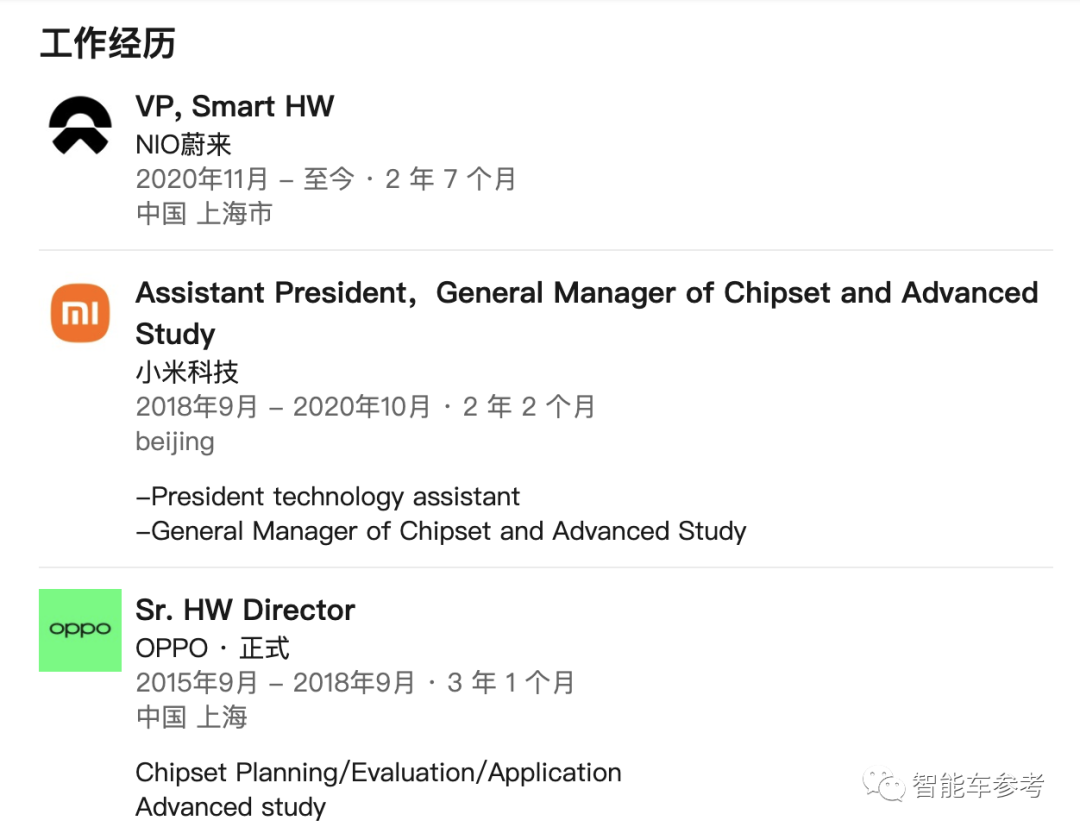This screenshot has height=833, width=1080.
Task: Click the 智能车参考 watermark text
Action: pyautogui.click(x=978, y=785)
